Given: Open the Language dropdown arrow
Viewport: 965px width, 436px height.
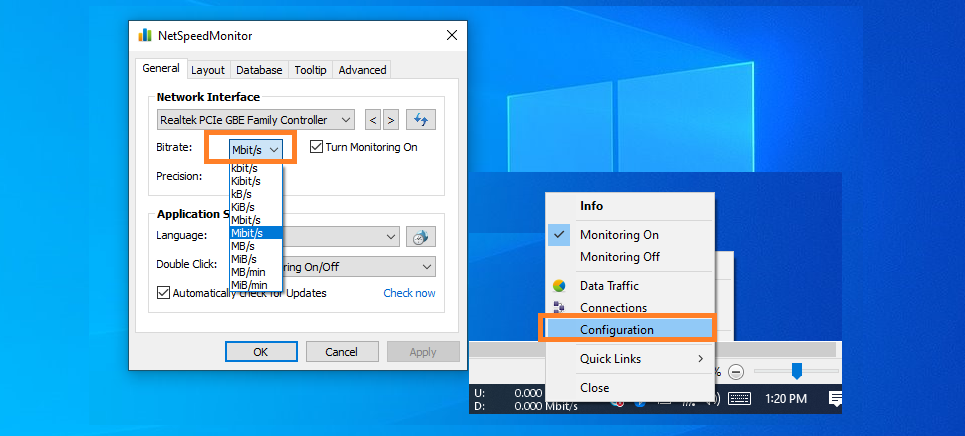Looking at the screenshot, I should point(391,236).
